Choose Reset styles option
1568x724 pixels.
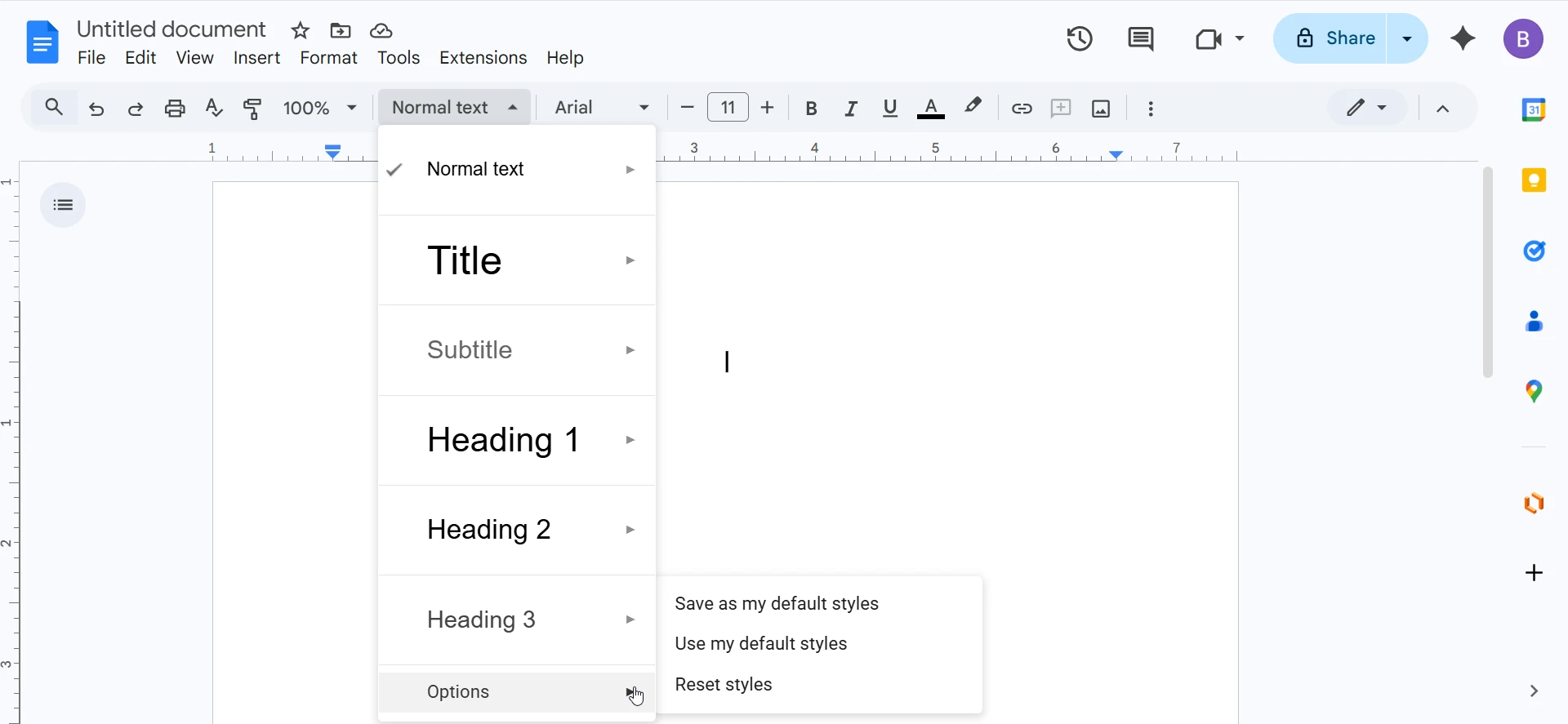coord(724,685)
